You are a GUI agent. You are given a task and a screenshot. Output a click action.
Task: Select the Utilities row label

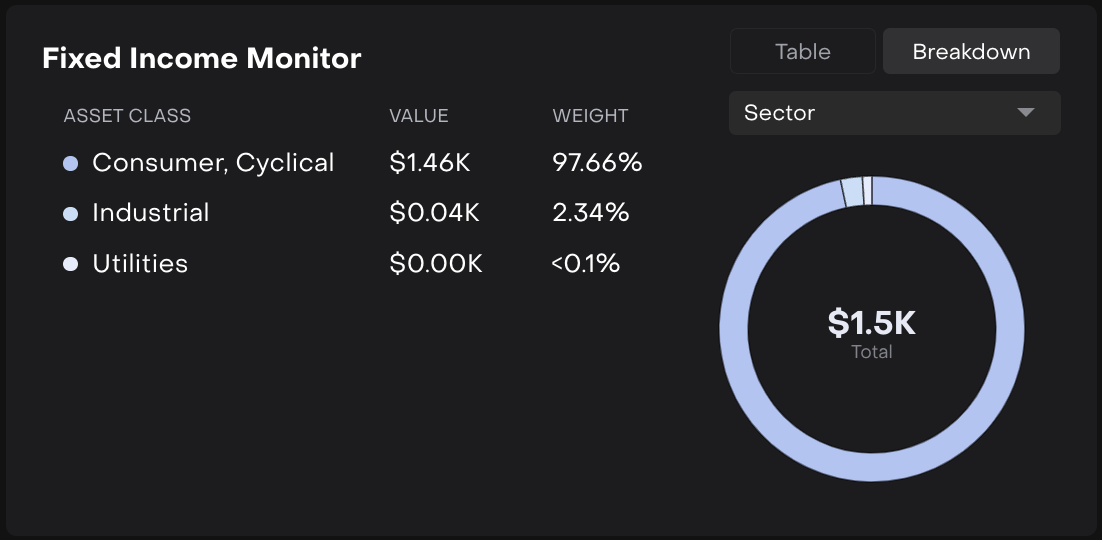pos(140,264)
